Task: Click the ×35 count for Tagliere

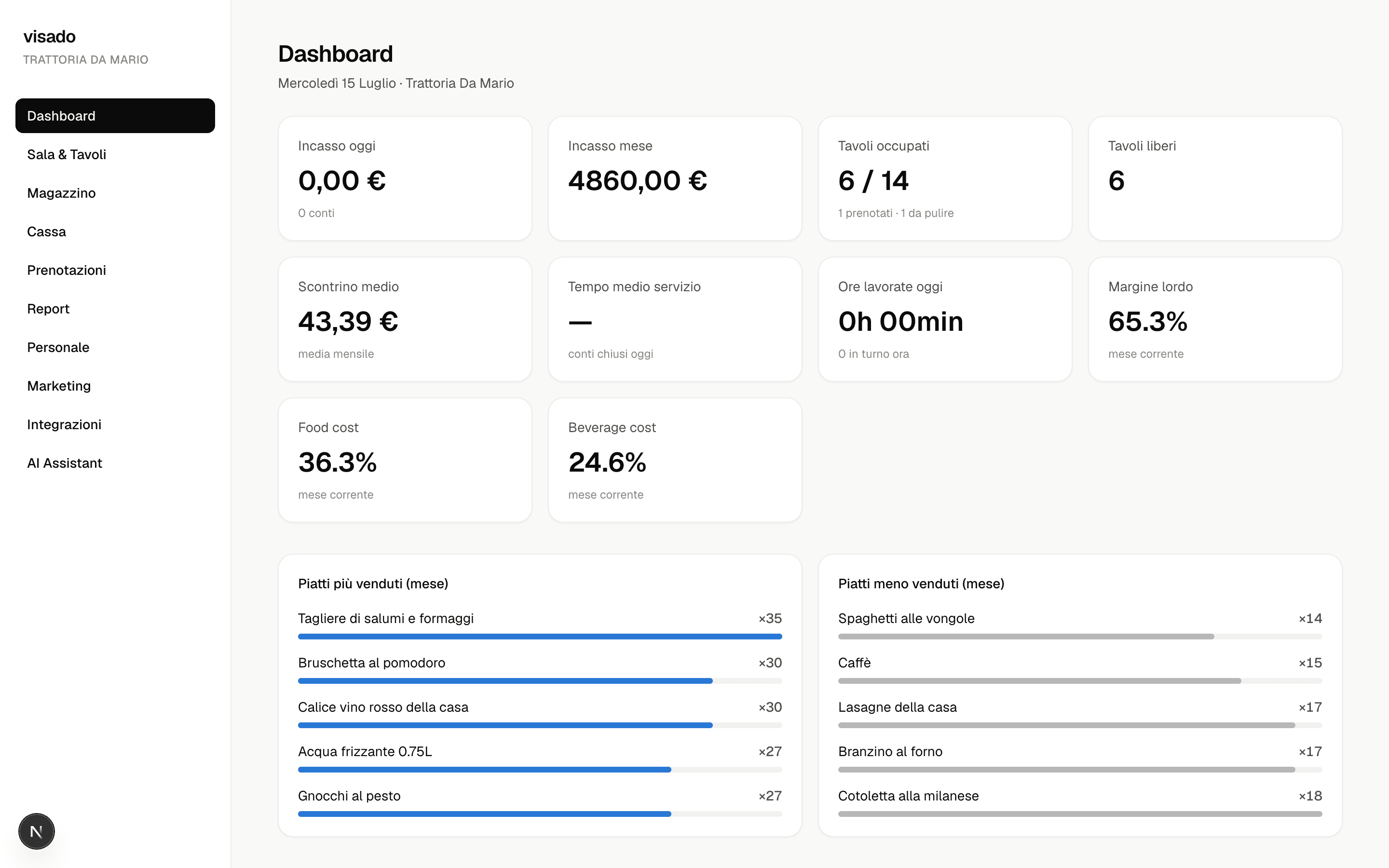Action: pos(770,619)
